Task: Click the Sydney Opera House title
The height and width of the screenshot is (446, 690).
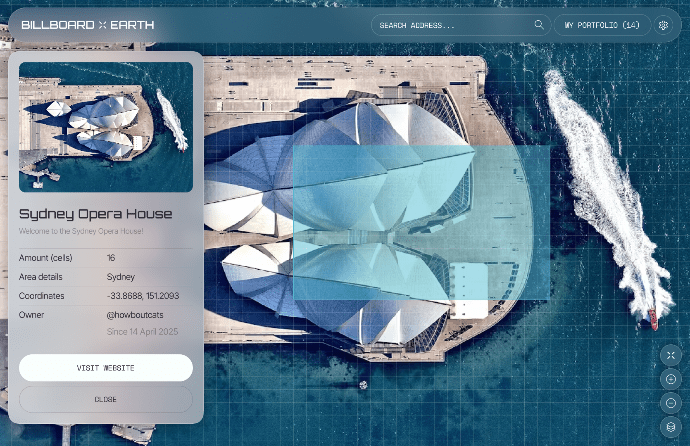Action: tap(95, 214)
